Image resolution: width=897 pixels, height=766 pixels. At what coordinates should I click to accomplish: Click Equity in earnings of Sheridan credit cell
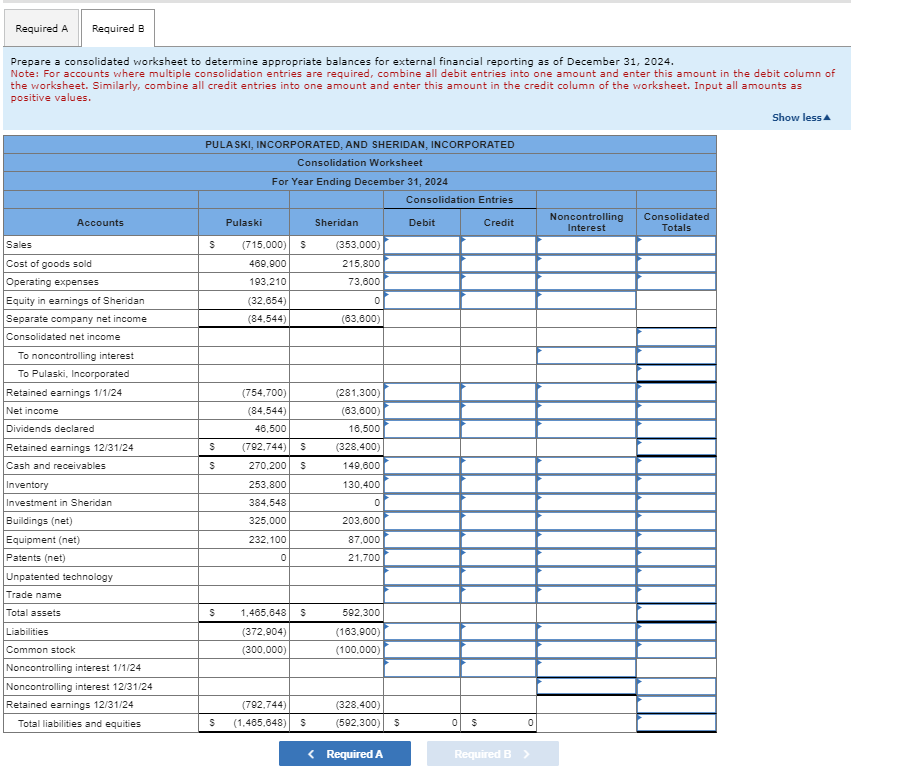point(498,300)
